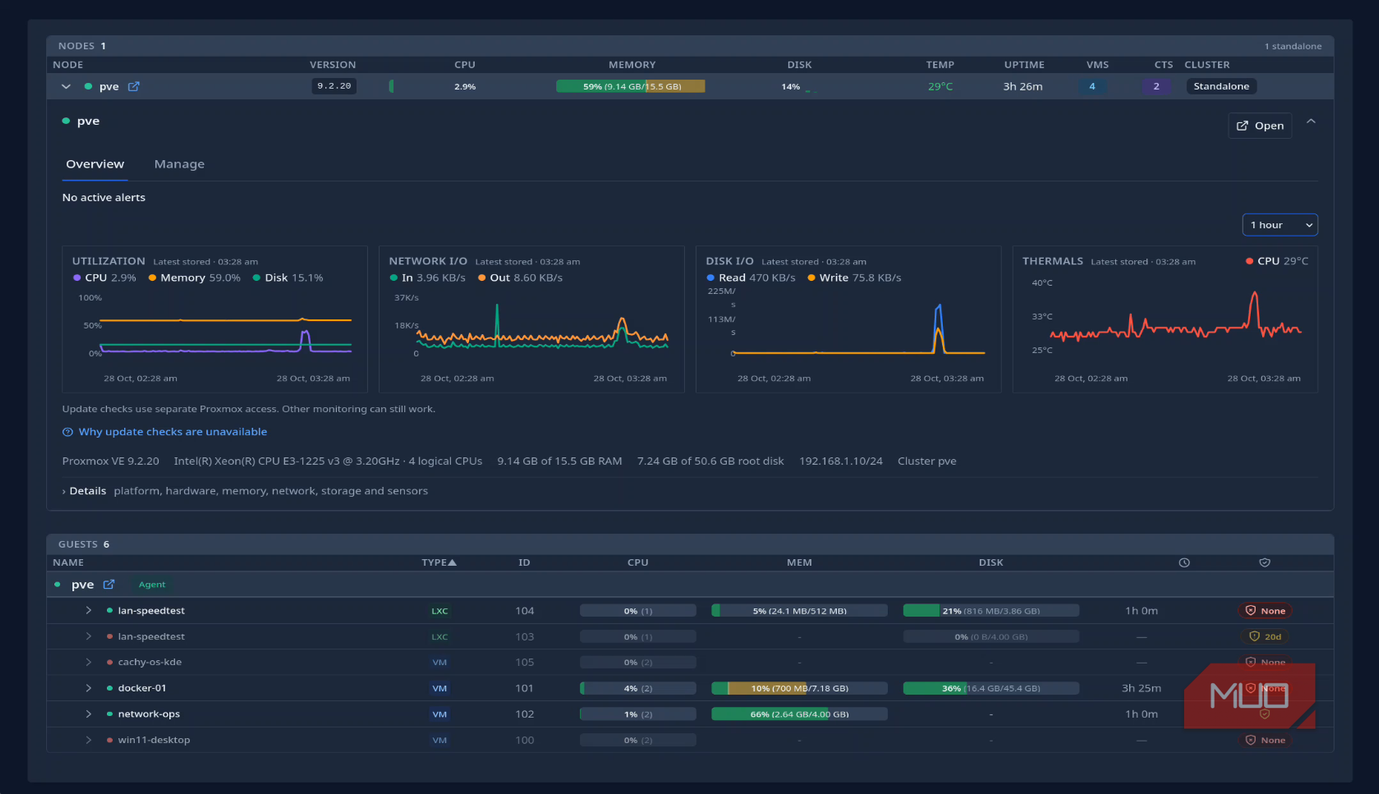Click the shield None badge for win11-desktop
This screenshot has height=794, width=1379.
[1265, 740]
